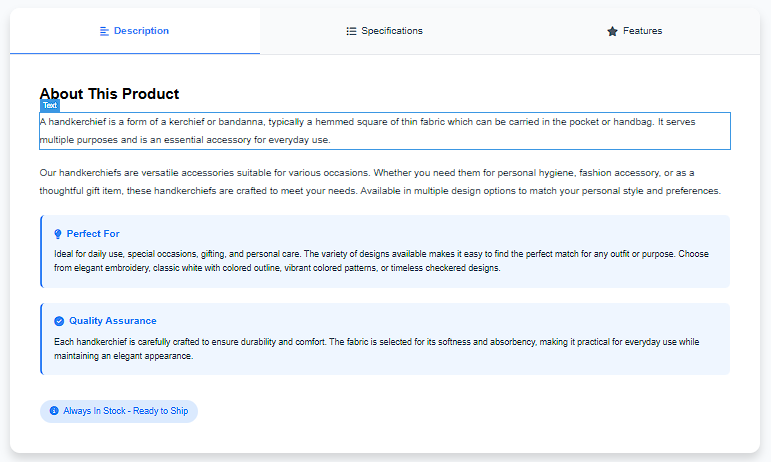Click the info icon in stock badge

pyautogui.click(x=54, y=411)
